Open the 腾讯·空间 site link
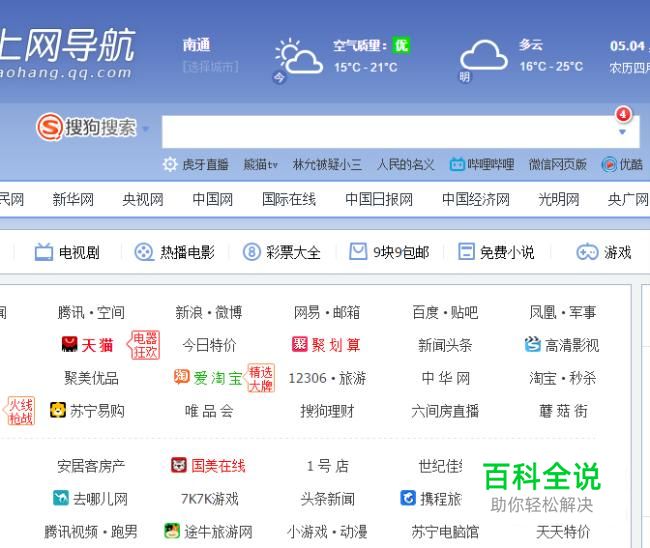The height and width of the screenshot is (548, 650). tap(91, 312)
